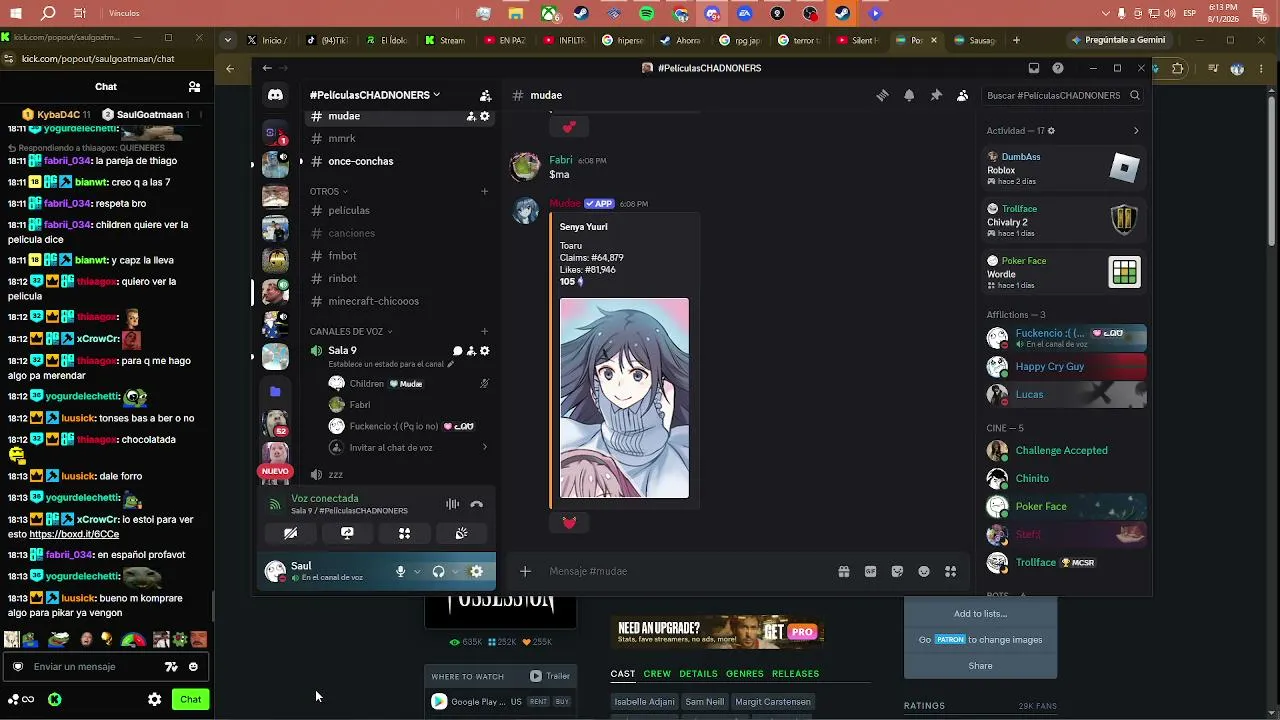Open Kick chat settings gear
Screen dimensions: 1280x720
[x=154, y=699]
